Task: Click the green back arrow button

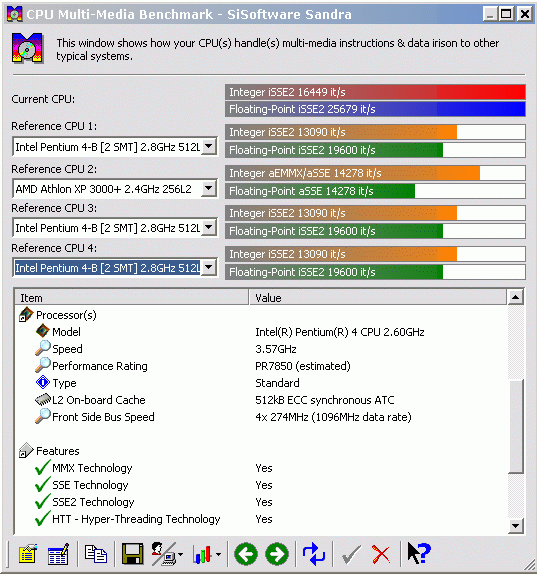Action: tap(246, 554)
